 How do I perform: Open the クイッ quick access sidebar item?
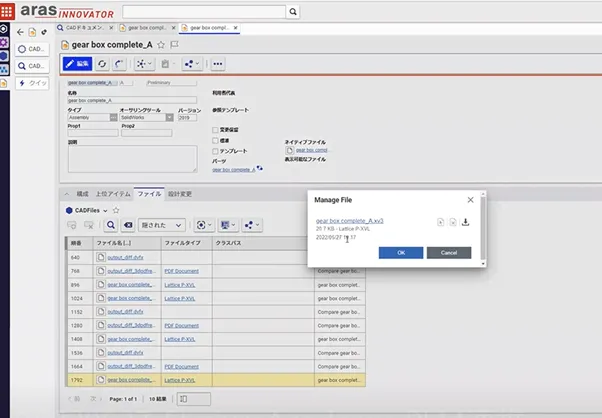coord(32,83)
